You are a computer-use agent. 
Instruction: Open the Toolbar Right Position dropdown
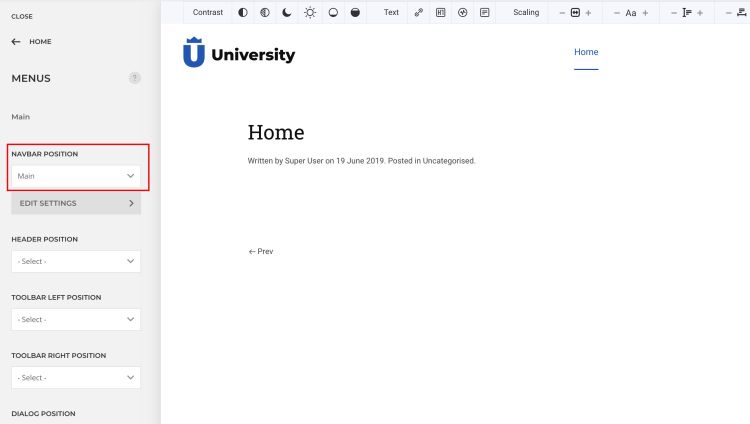click(76, 378)
